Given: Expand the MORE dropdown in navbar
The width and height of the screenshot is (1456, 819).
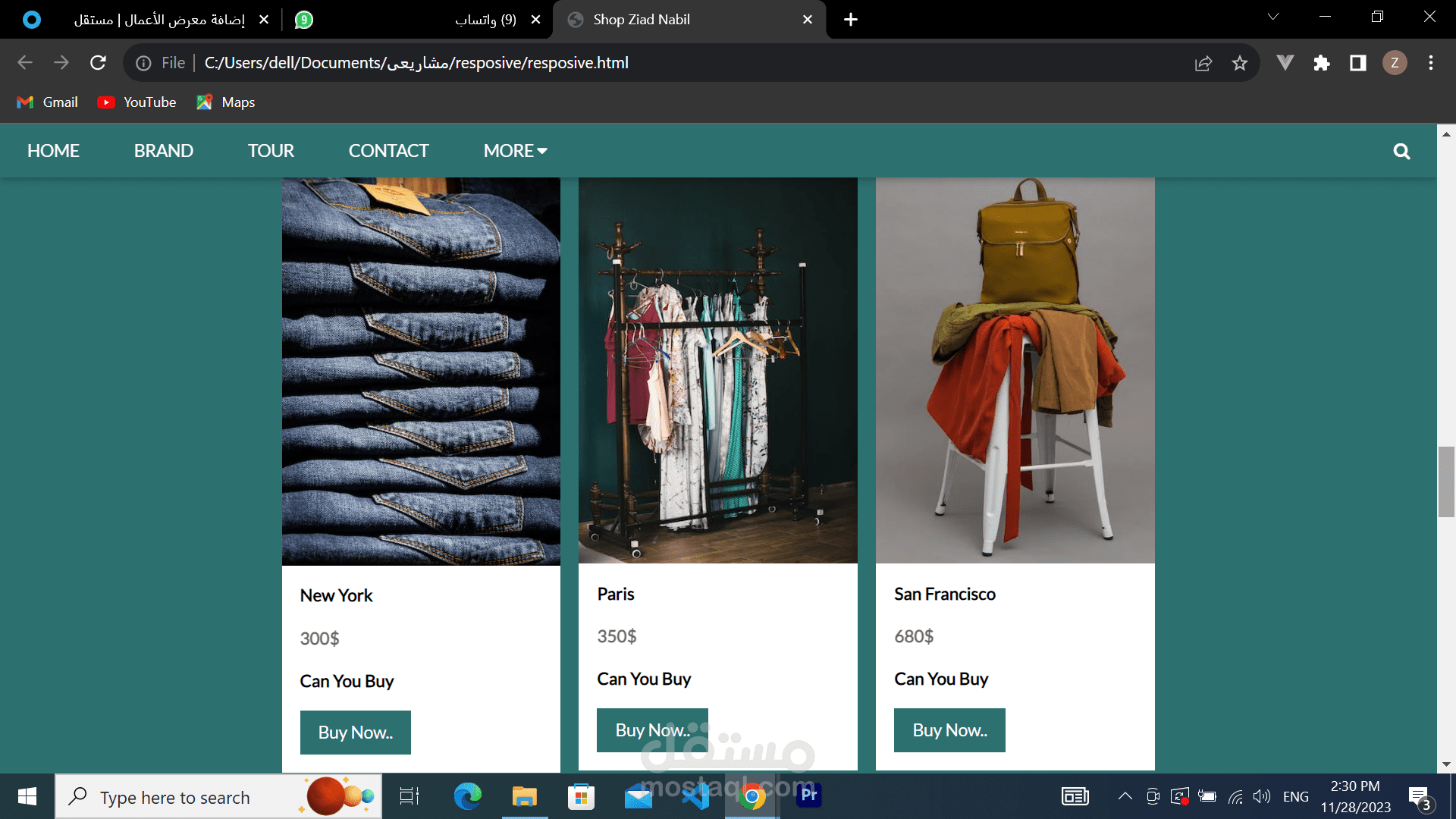Looking at the screenshot, I should [516, 151].
